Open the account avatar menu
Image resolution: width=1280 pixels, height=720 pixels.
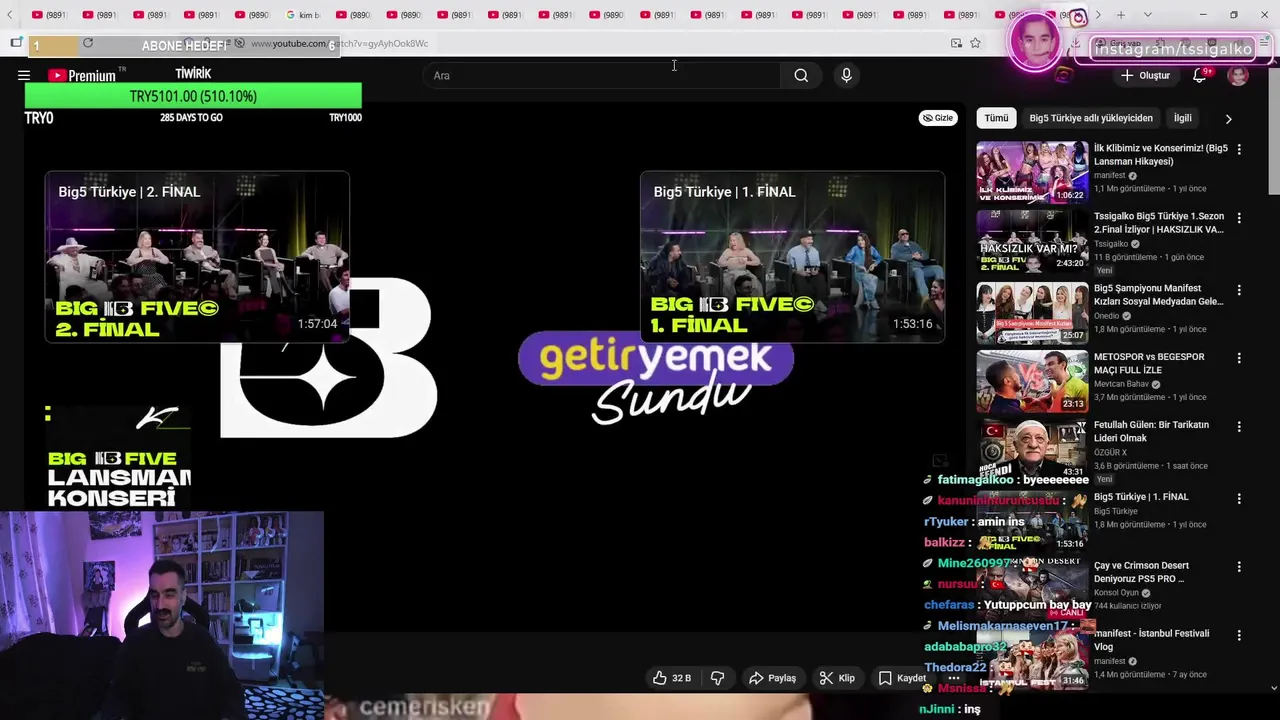coord(1238,75)
